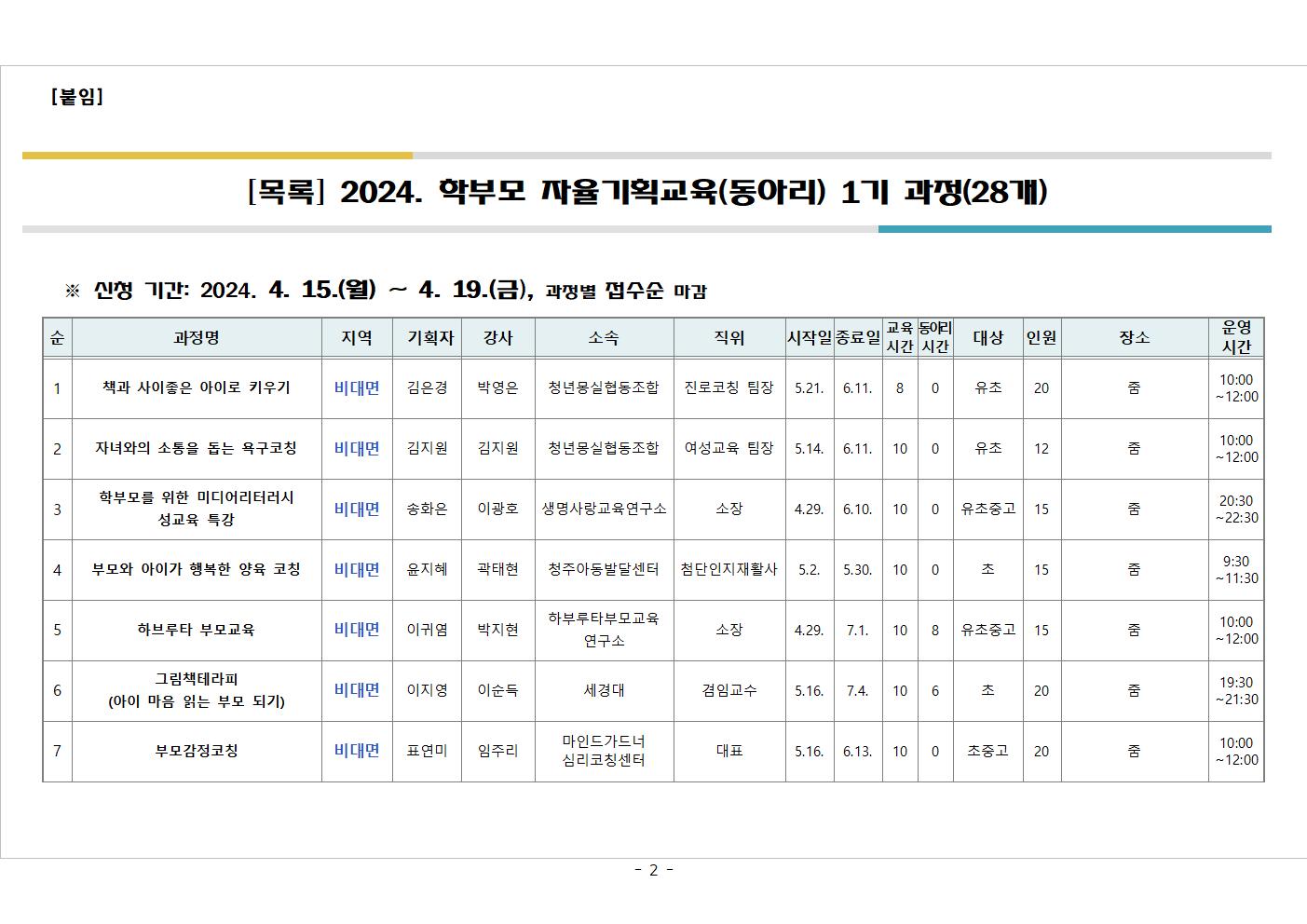The height and width of the screenshot is (924, 1307).
Task: Select the '하브루타 부모교육' course cell
Action: [197, 630]
